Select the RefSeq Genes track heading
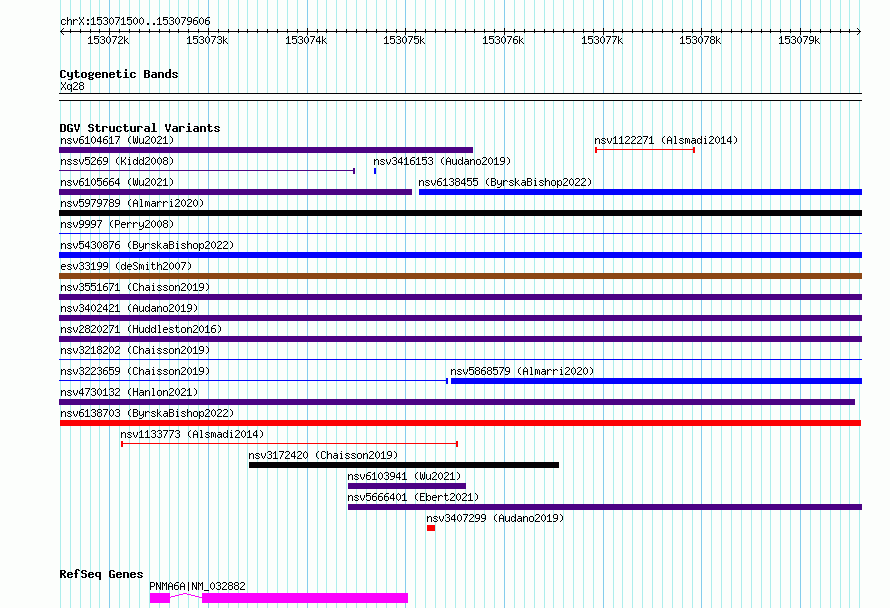The image size is (890, 608). coord(101,574)
